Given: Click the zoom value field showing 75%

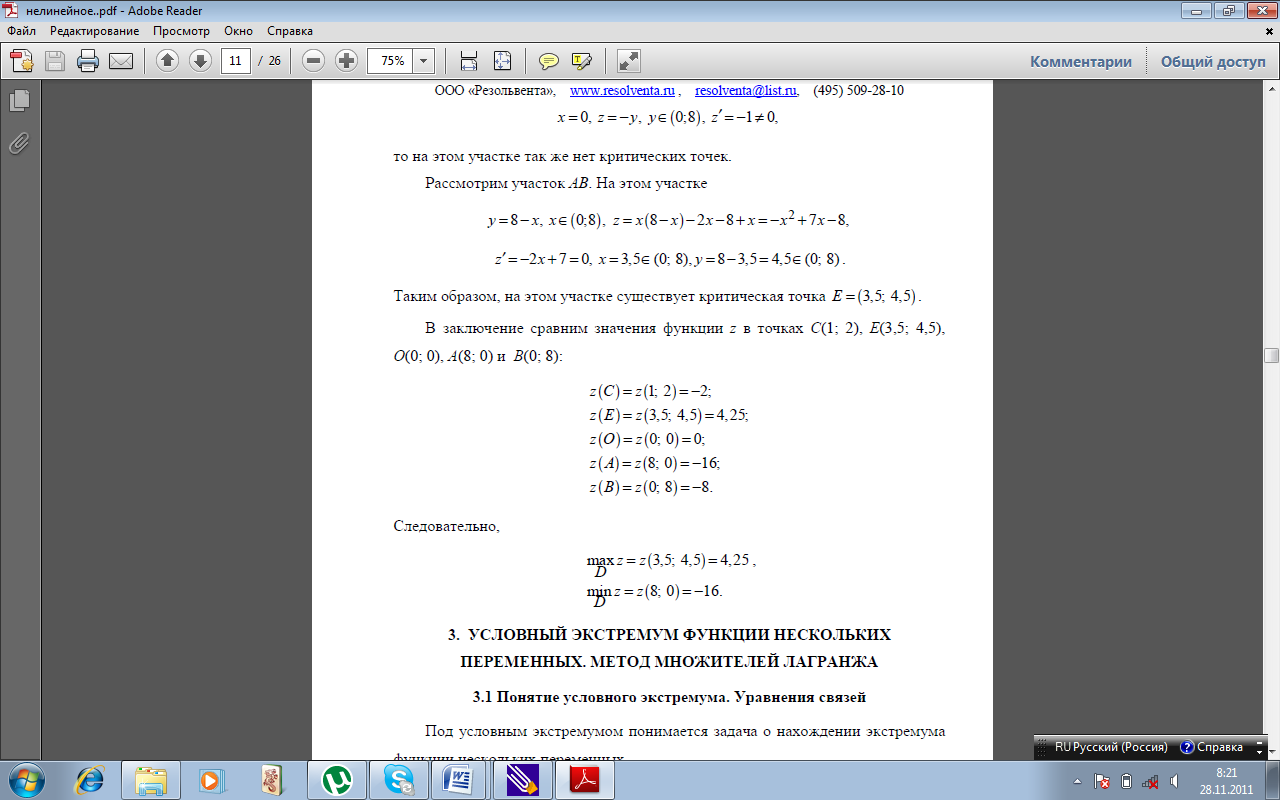Looking at the screenshot, I should pyautogui.click(x=391, y=61).
